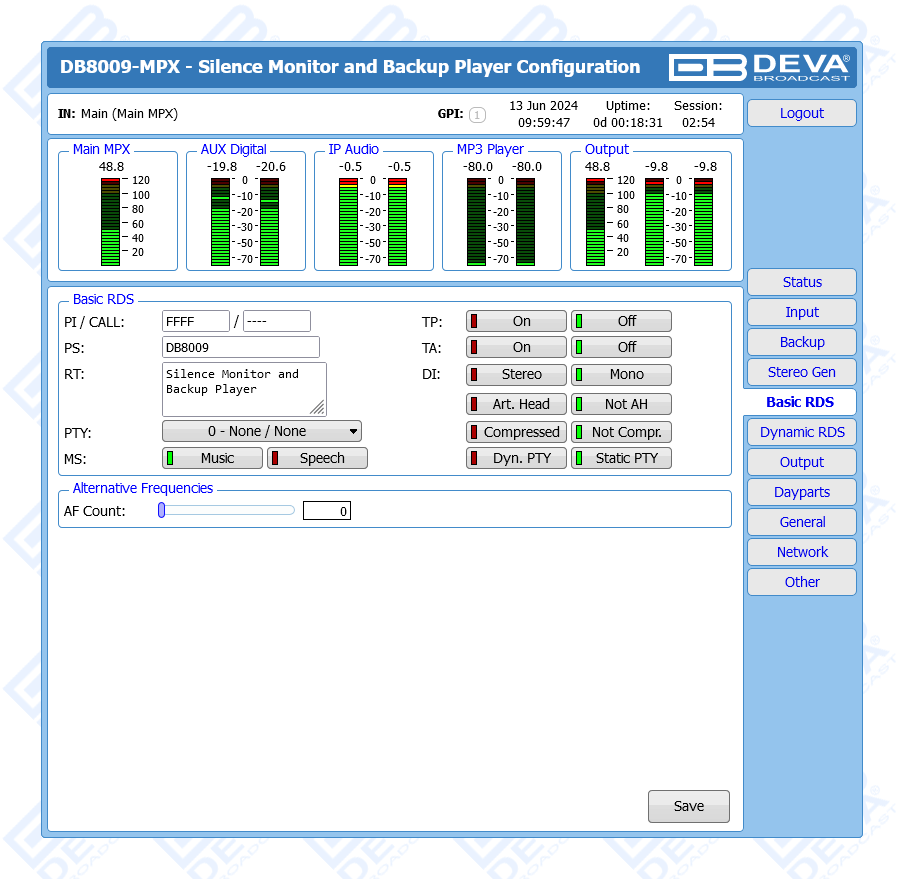Open the PTY dropdown list

[262, 431]
